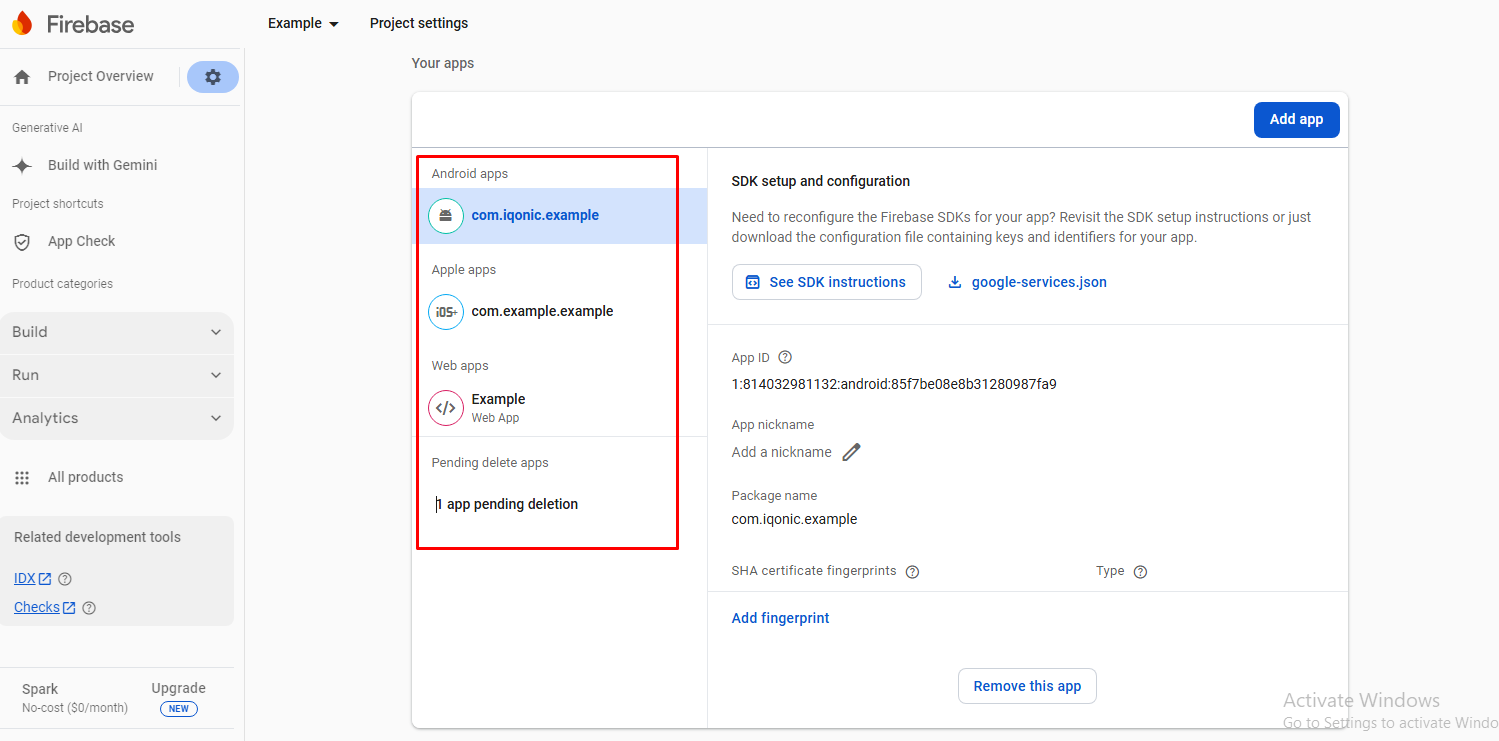This screenshot has width=1499, height=741.
Task: Open App Check shortcut
Action: pos(82,241)
